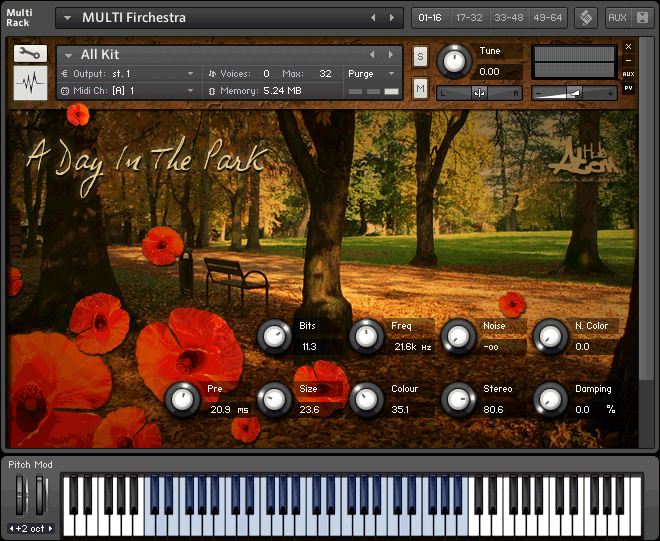Load the previous instrument via the left arrow
This screenshot has width=660, height=541.
tap(372, 55)
